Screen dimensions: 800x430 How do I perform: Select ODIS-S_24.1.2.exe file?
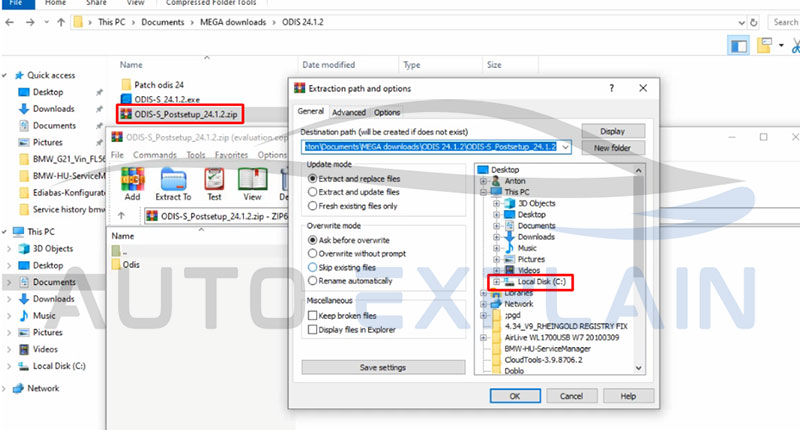[x=160, y=99]
